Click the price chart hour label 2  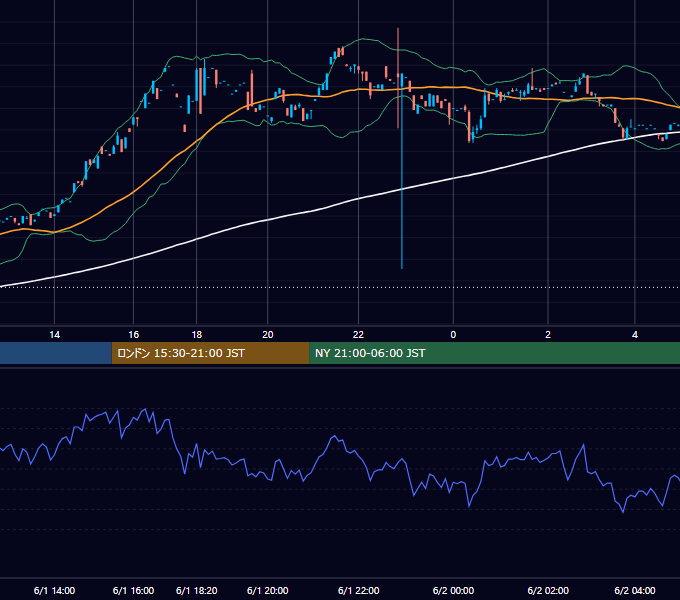[548, 335]
